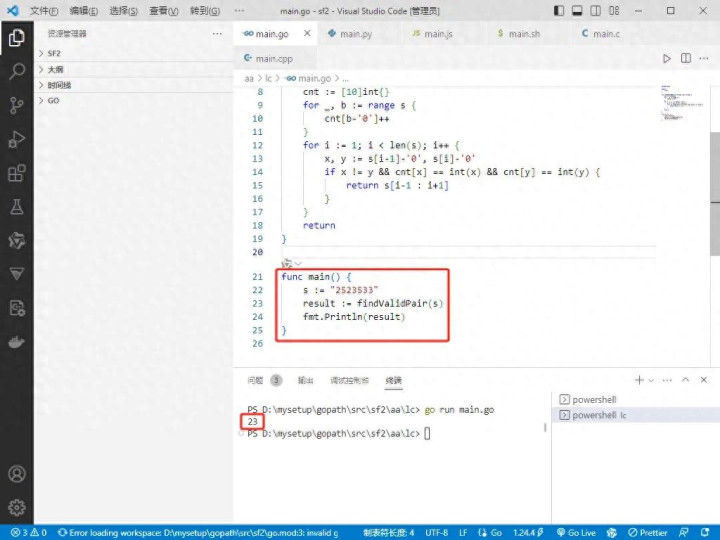Change UTF-8 encoding in status bar

pyautogui.click(x=436, y=533)
